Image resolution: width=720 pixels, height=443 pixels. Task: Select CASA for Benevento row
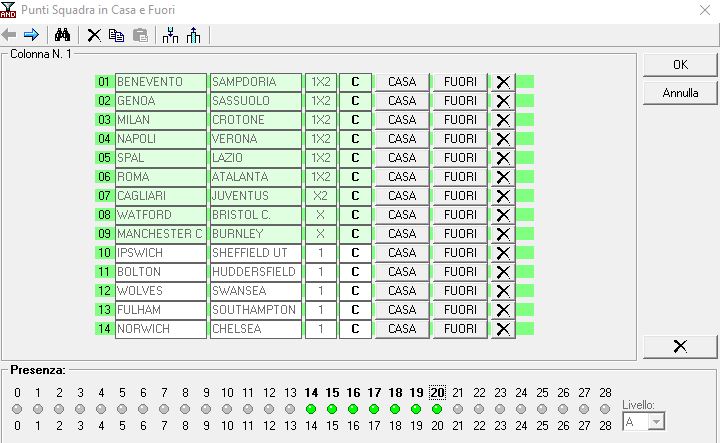[402, 82]
